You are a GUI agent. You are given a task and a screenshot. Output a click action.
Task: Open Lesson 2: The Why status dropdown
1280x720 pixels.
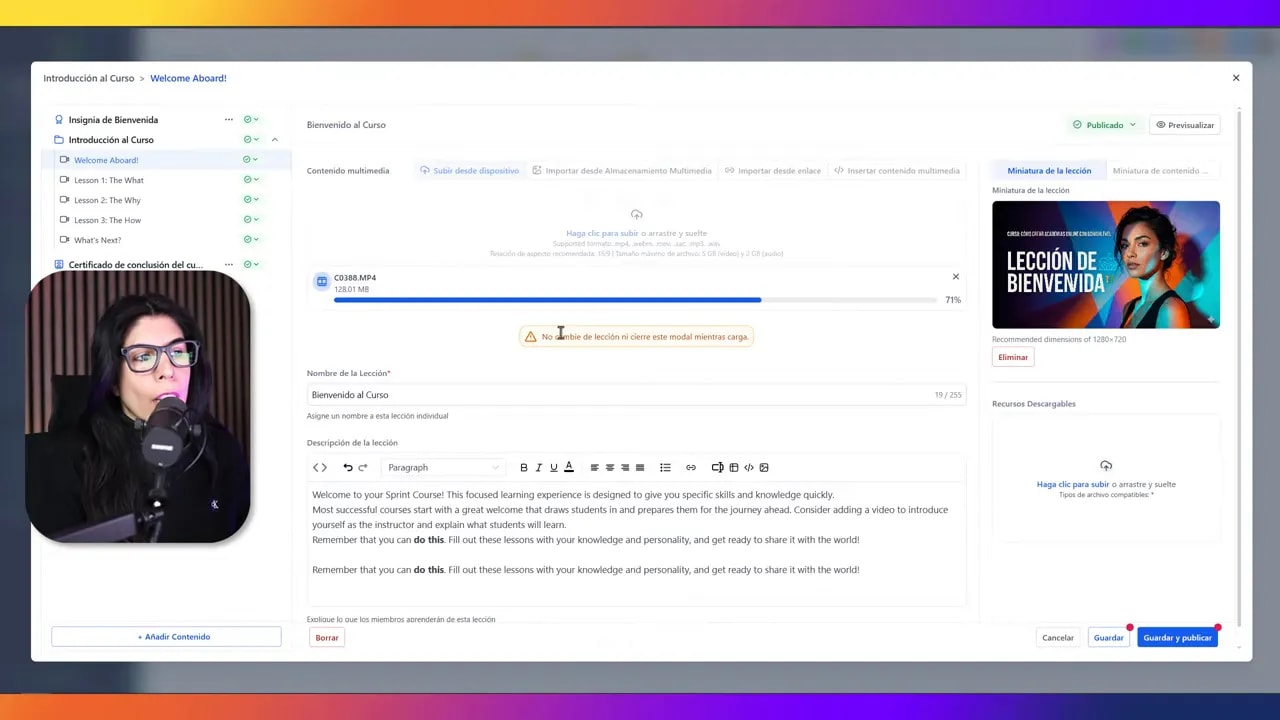click(x=251, y=200)
